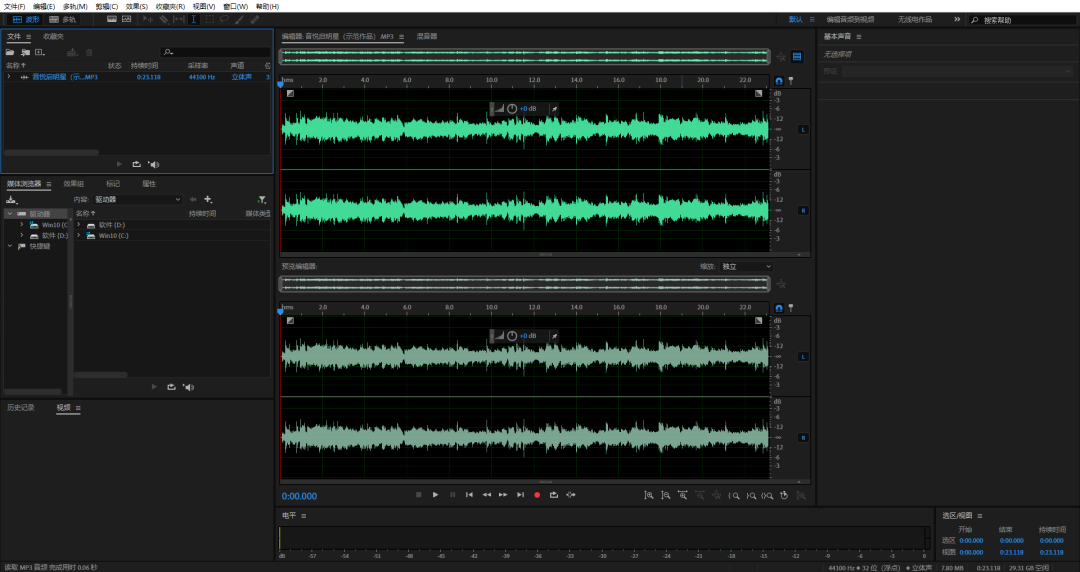Click the editor overview navigator bar
This screenshot has height=572, width=1080.
coord(525,57)
